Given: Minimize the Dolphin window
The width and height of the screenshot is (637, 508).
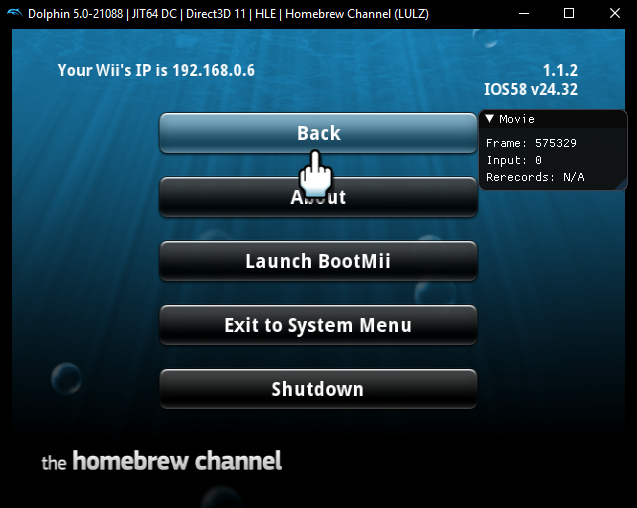Looking at the screenshot, I should tap(524, 13).
